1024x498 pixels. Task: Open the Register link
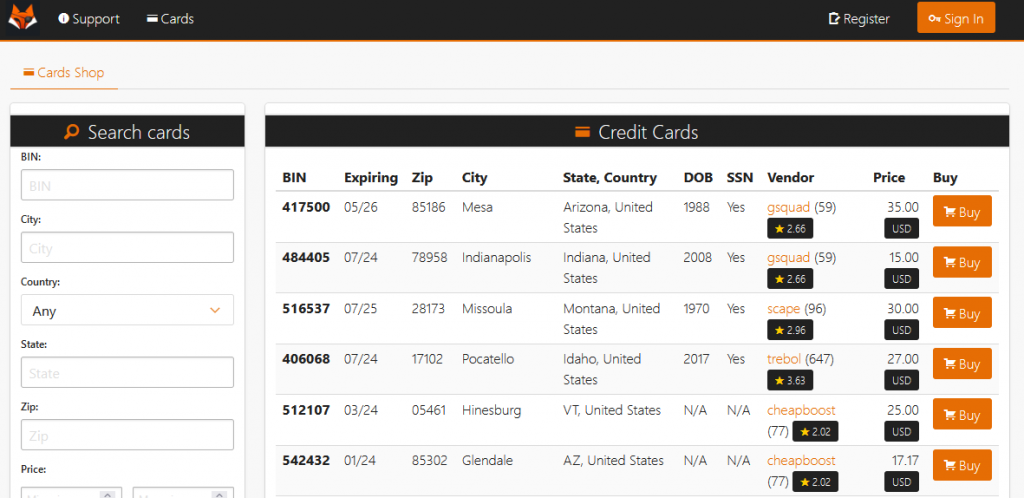pos(859,19)
